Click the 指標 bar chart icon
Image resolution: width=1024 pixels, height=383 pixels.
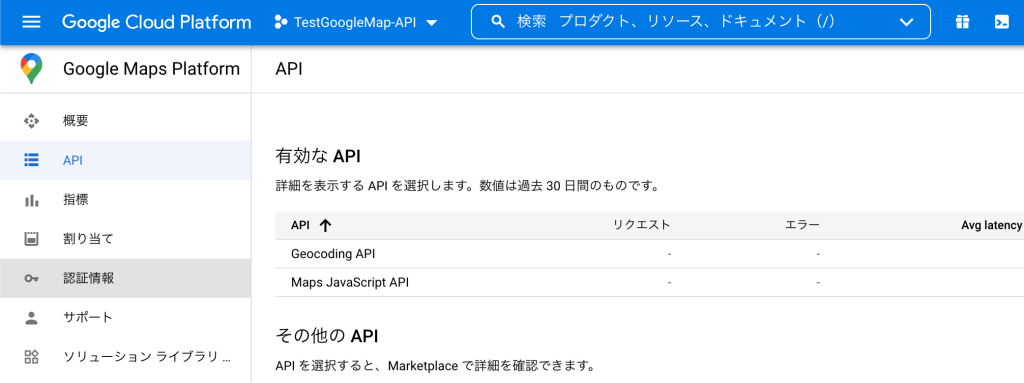[x=31, y=200]
